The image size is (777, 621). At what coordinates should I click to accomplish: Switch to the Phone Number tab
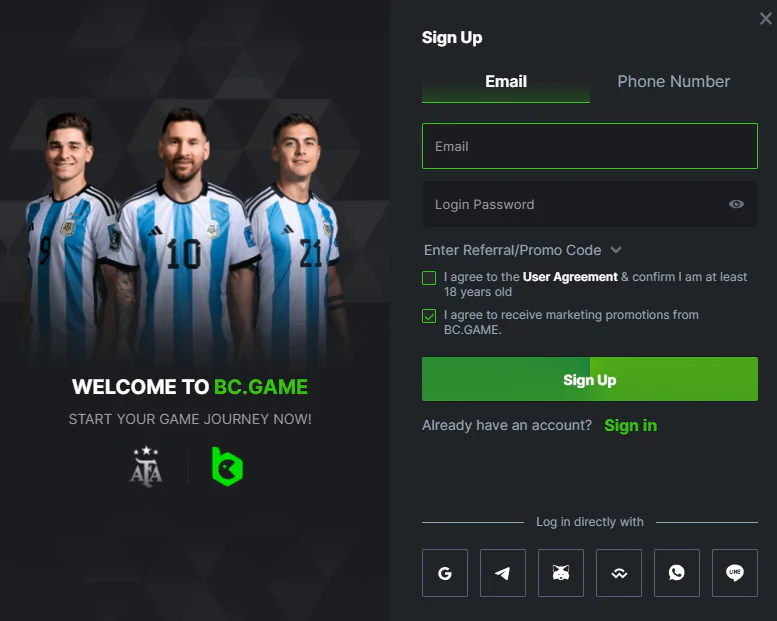coord(673,81)
